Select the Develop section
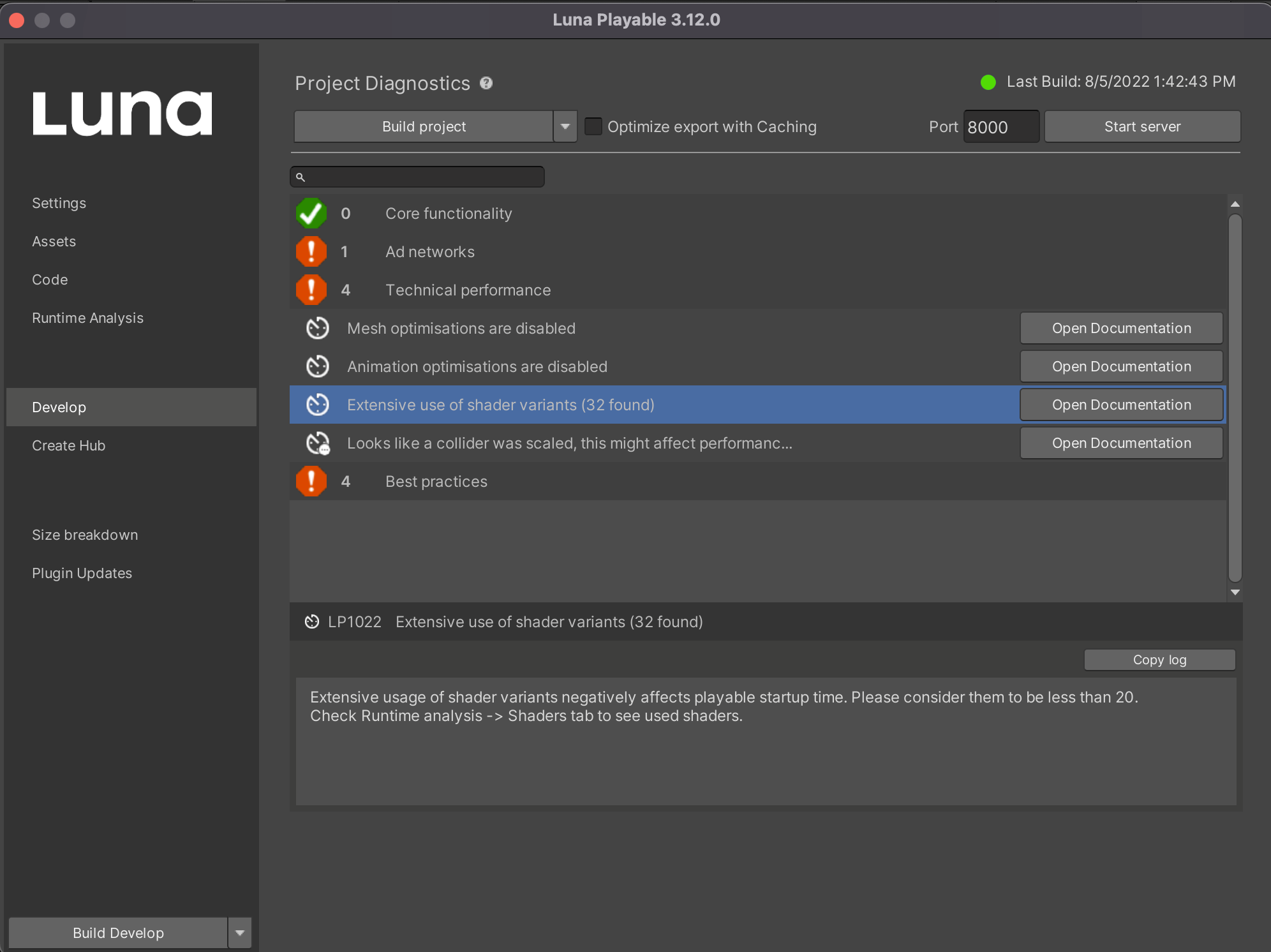Viewport: 1271px width, 952px height. click(131, 407)
